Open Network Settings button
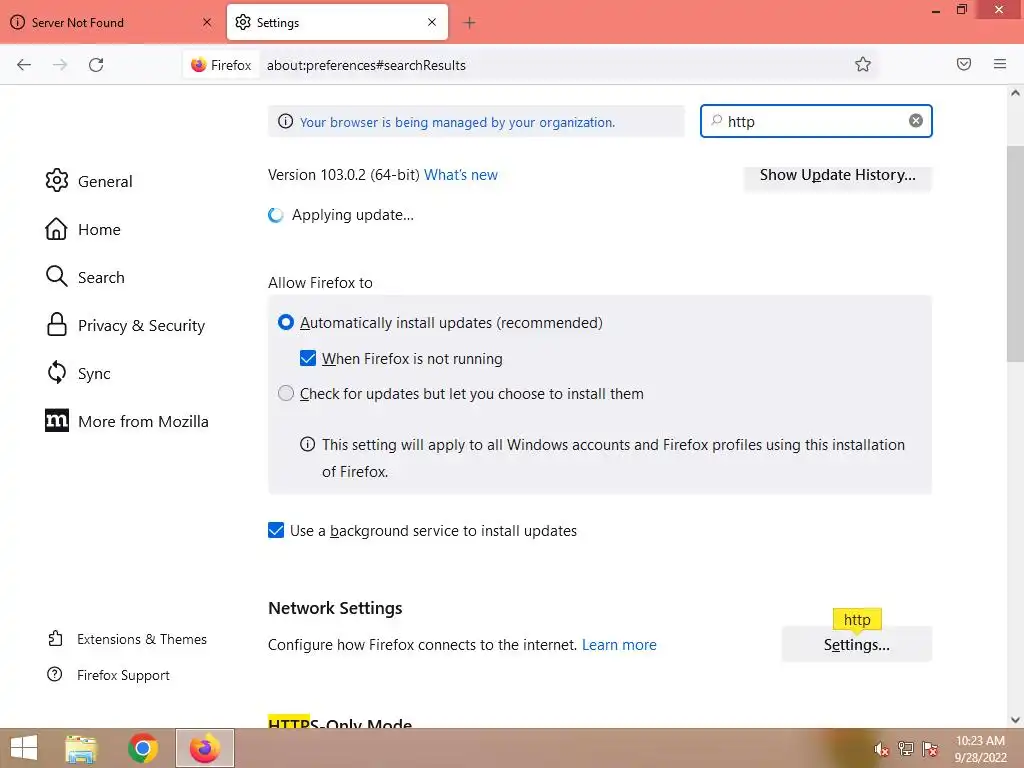 (856, 645)
